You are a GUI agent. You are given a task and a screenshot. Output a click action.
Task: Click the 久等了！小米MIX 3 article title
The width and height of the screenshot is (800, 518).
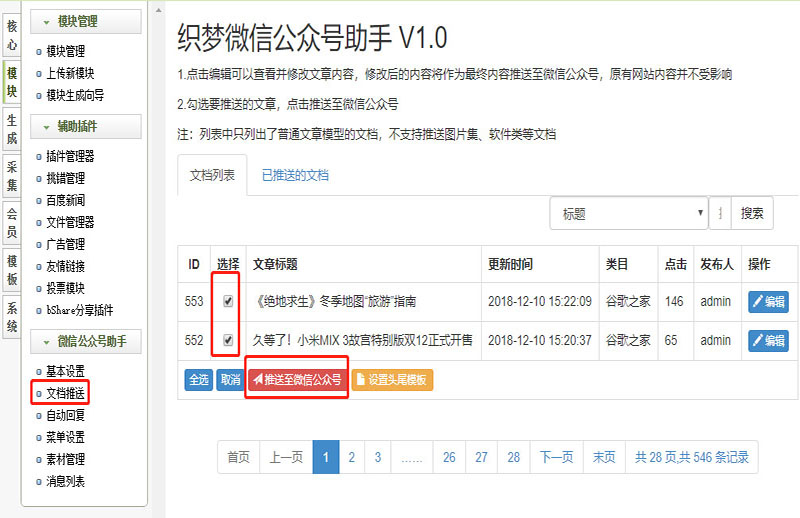pos(362,340)
